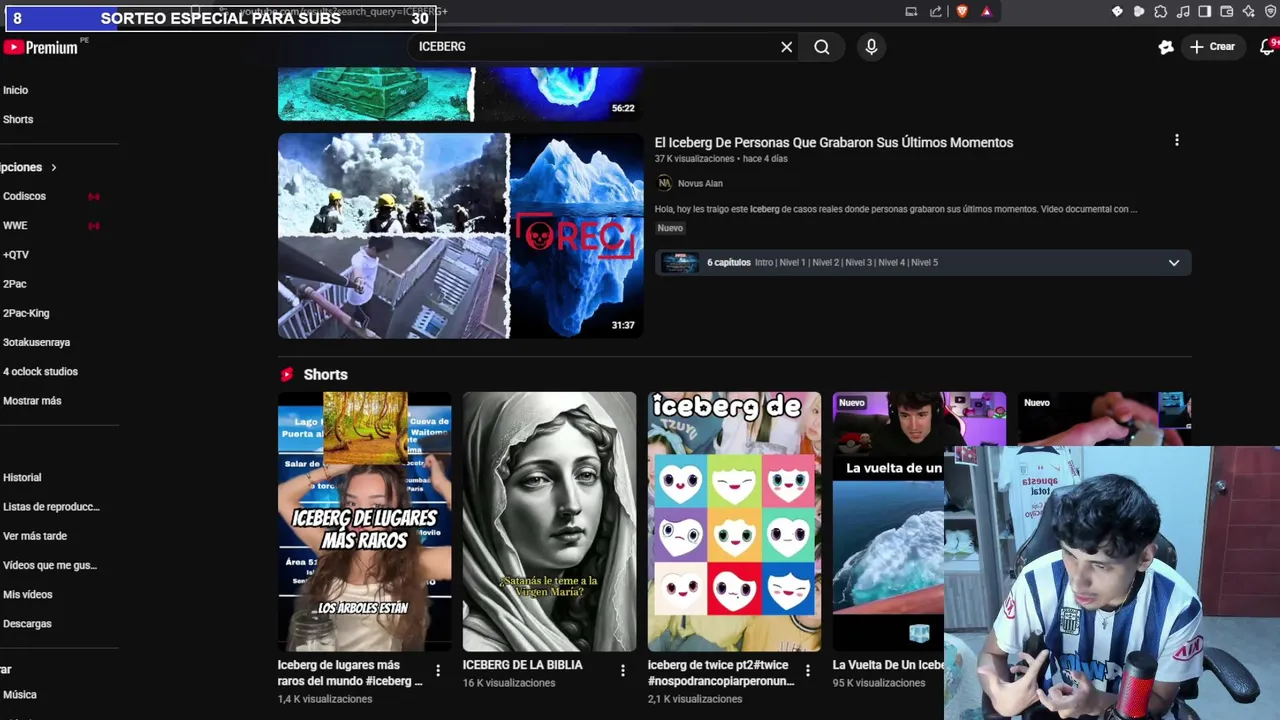Click the 6 capítulos chapter thumbnail
The image size is (1280, 720).
click(x=679, y=262)
